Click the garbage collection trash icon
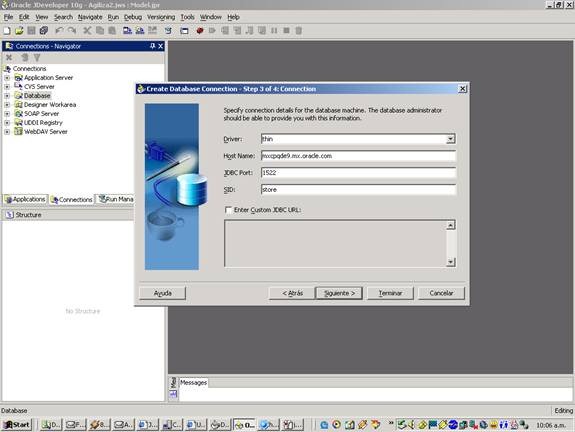 click(299, 31)
